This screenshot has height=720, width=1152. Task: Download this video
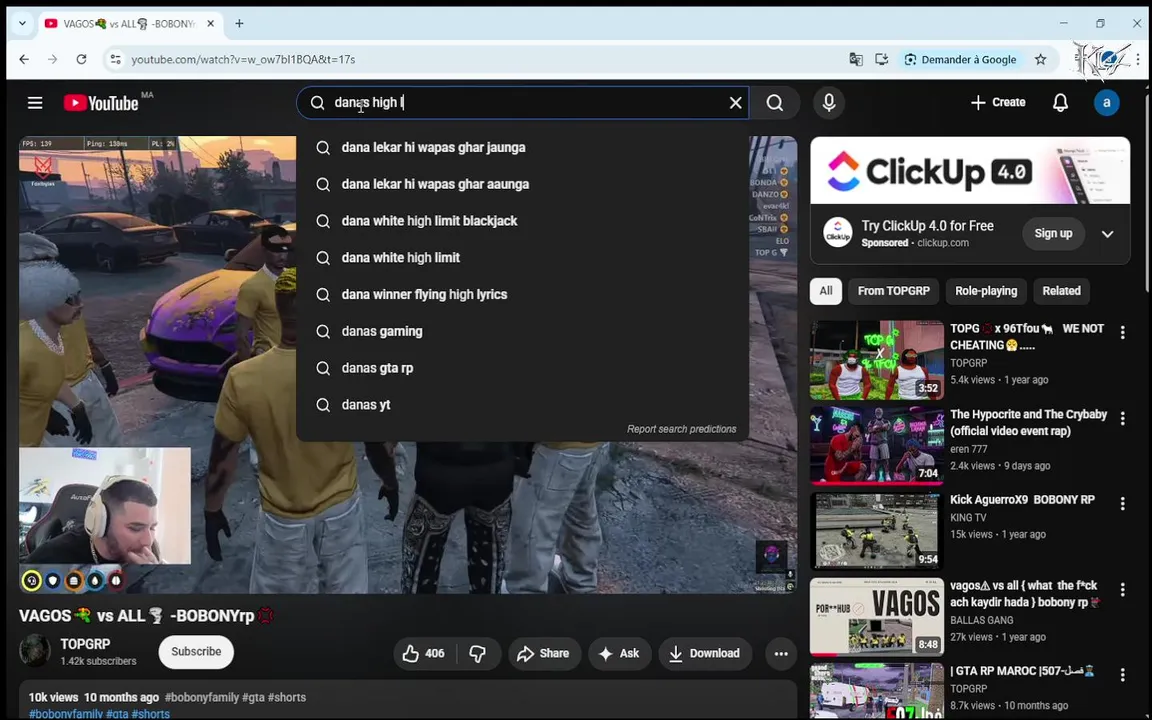tap(705, 653)
